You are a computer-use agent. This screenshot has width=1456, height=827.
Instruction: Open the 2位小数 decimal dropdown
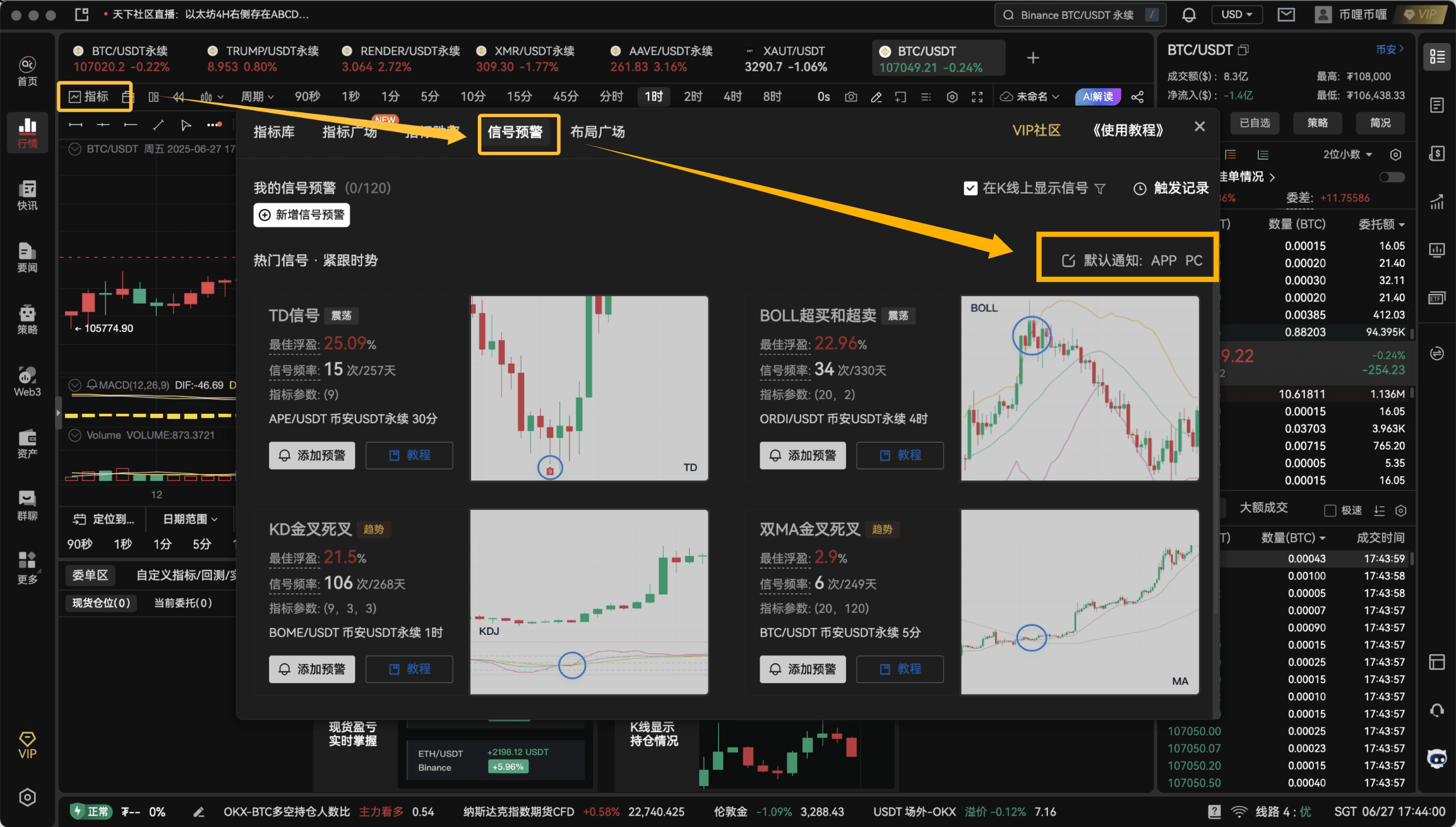[1348, 155]
